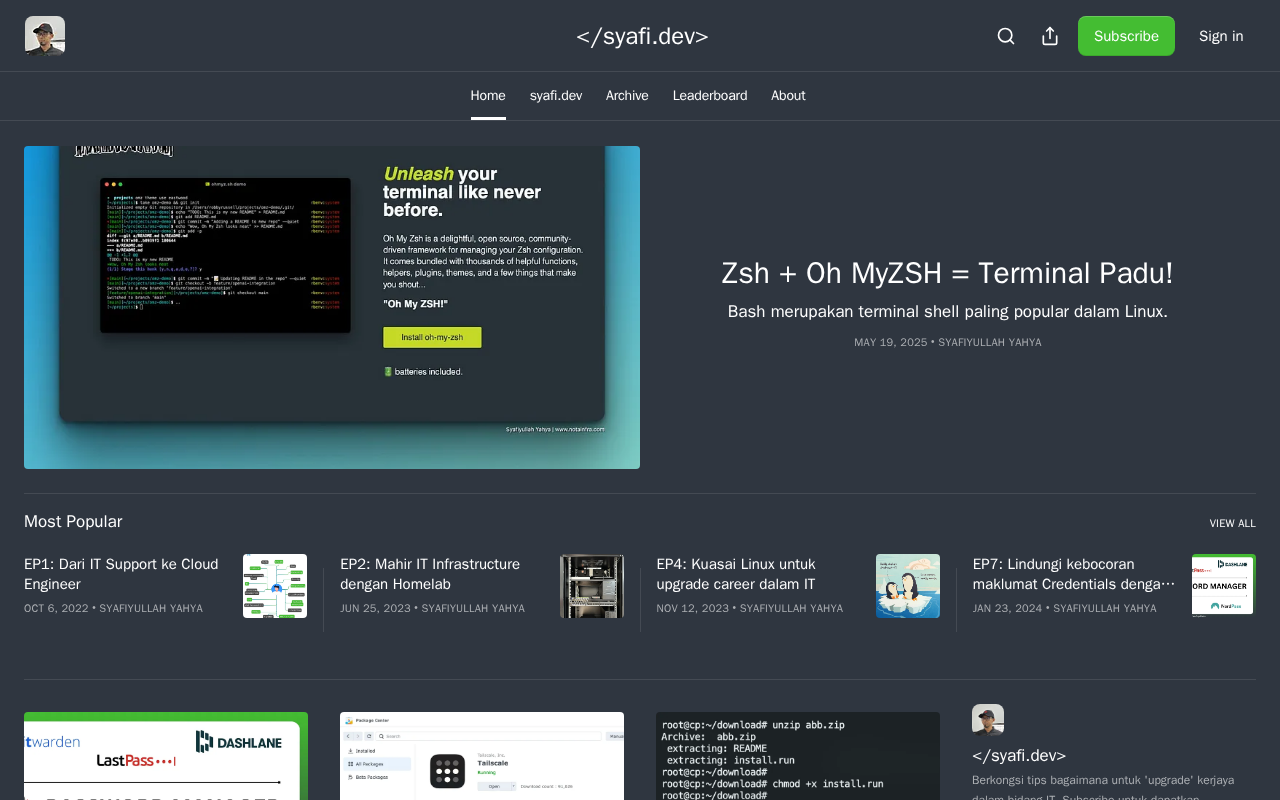Click the green Subscribe button
The height and width of the screenshot is (800, 1280).
point(1126,36)
